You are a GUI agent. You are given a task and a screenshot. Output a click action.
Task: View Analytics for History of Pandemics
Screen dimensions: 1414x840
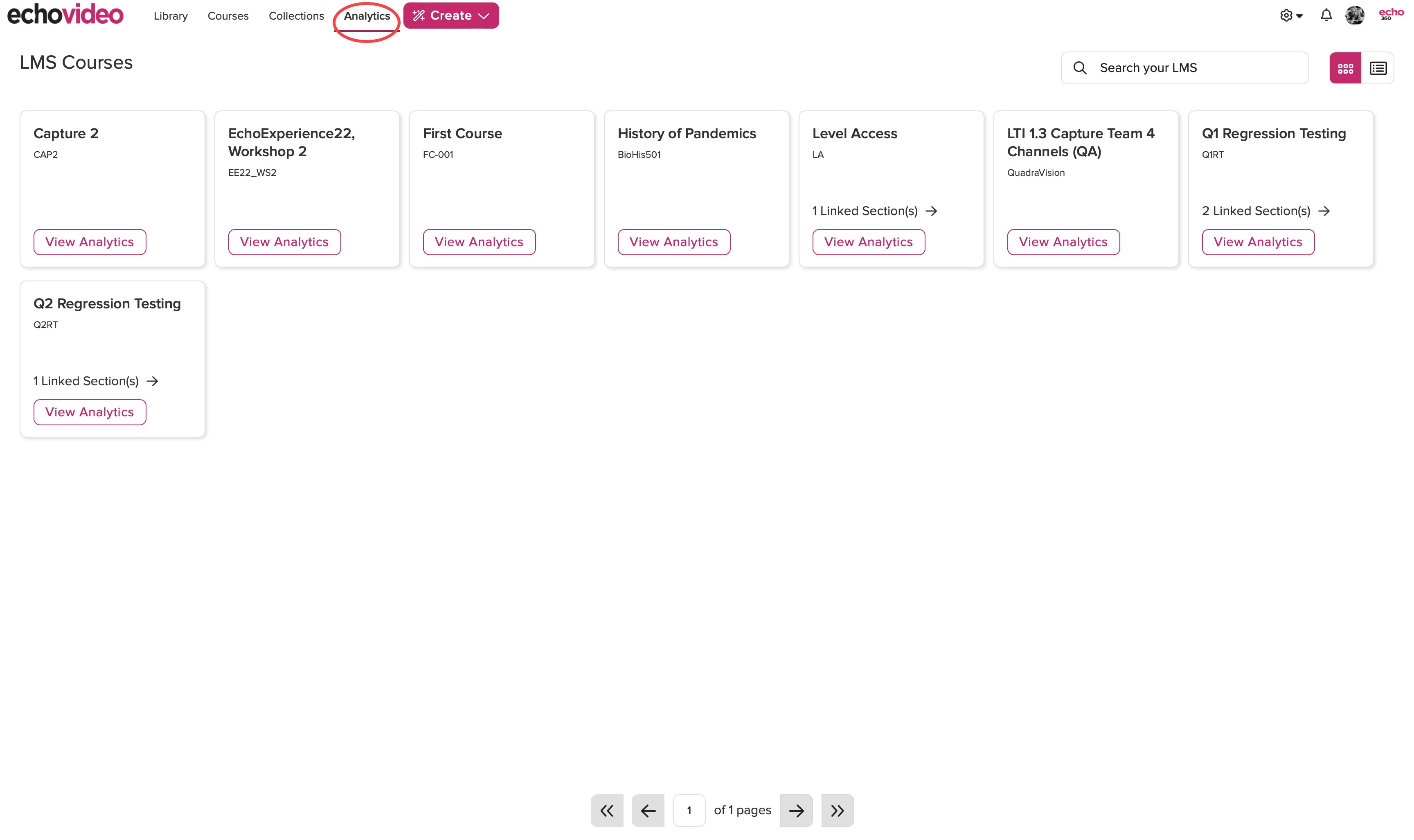pos(674,242)
